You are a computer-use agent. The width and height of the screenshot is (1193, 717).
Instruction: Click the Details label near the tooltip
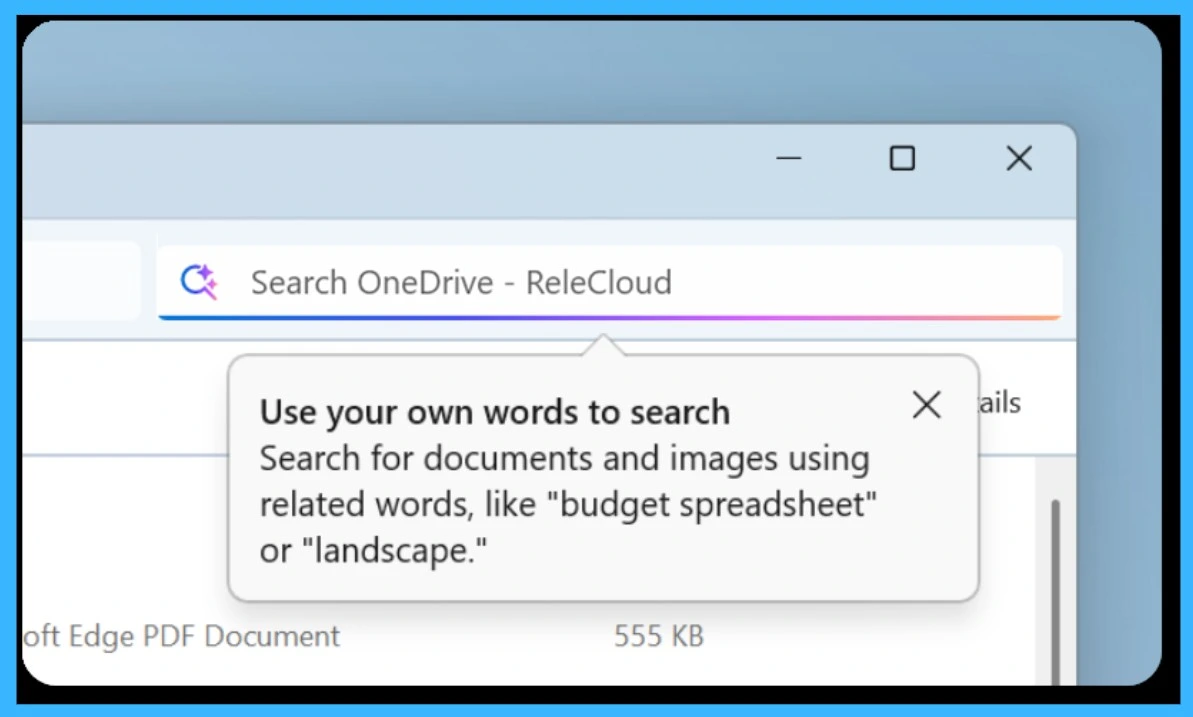coord(997,403)
